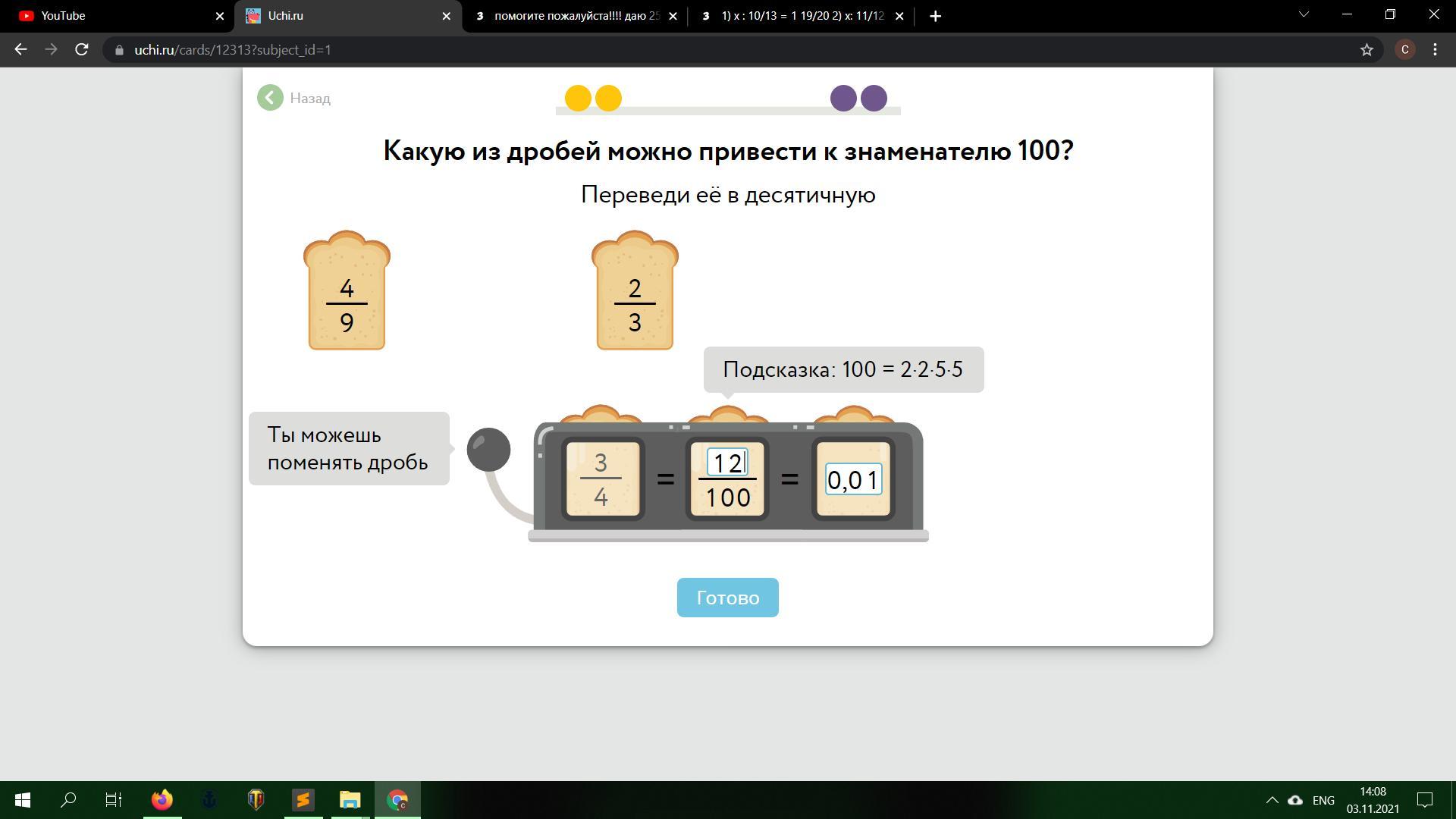
Task: Select the toast with fraction 2/3
Action: coord(635,292)
